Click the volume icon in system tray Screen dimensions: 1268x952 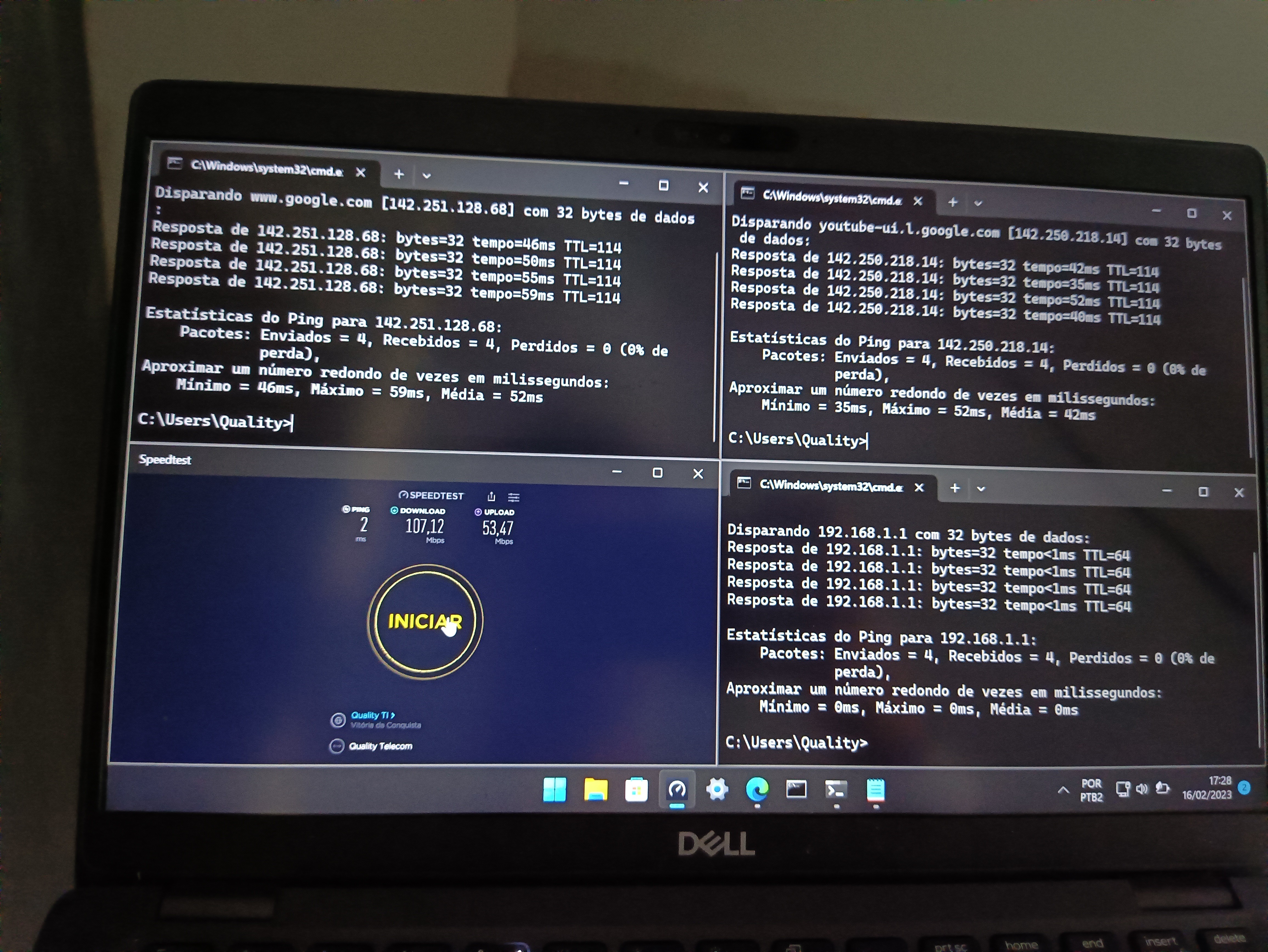[1142, 789]
